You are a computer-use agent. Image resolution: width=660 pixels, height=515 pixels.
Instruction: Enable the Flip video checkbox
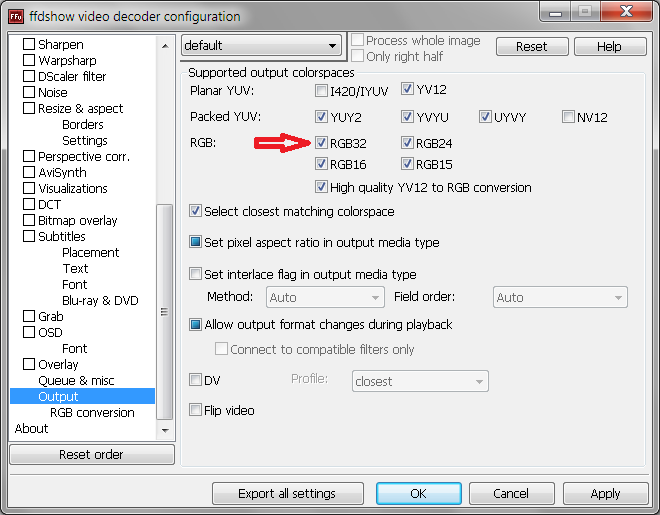click(x=195, y=410)
